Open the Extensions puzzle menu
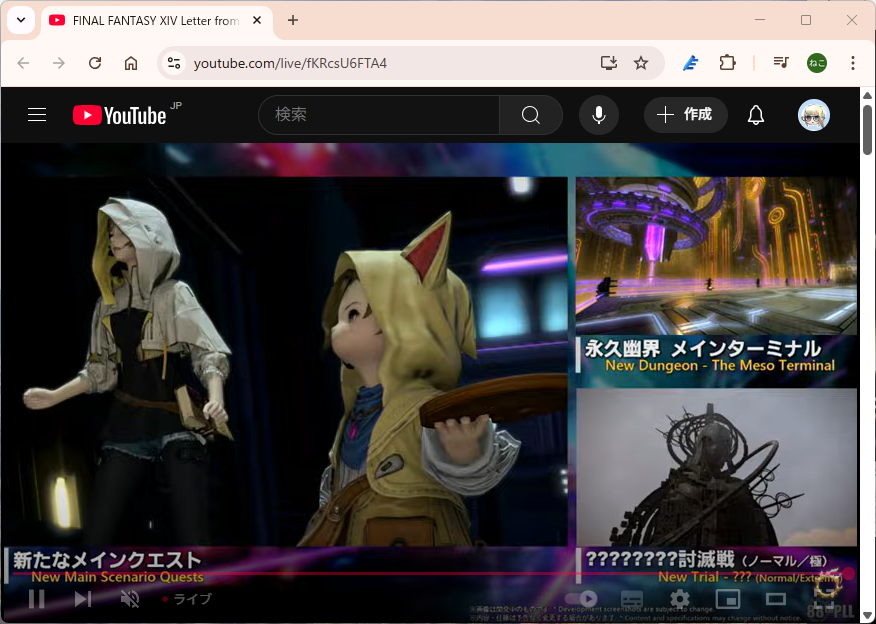This screenshot has width=876, height=624. pyautogui.click(x=727, y=63)
